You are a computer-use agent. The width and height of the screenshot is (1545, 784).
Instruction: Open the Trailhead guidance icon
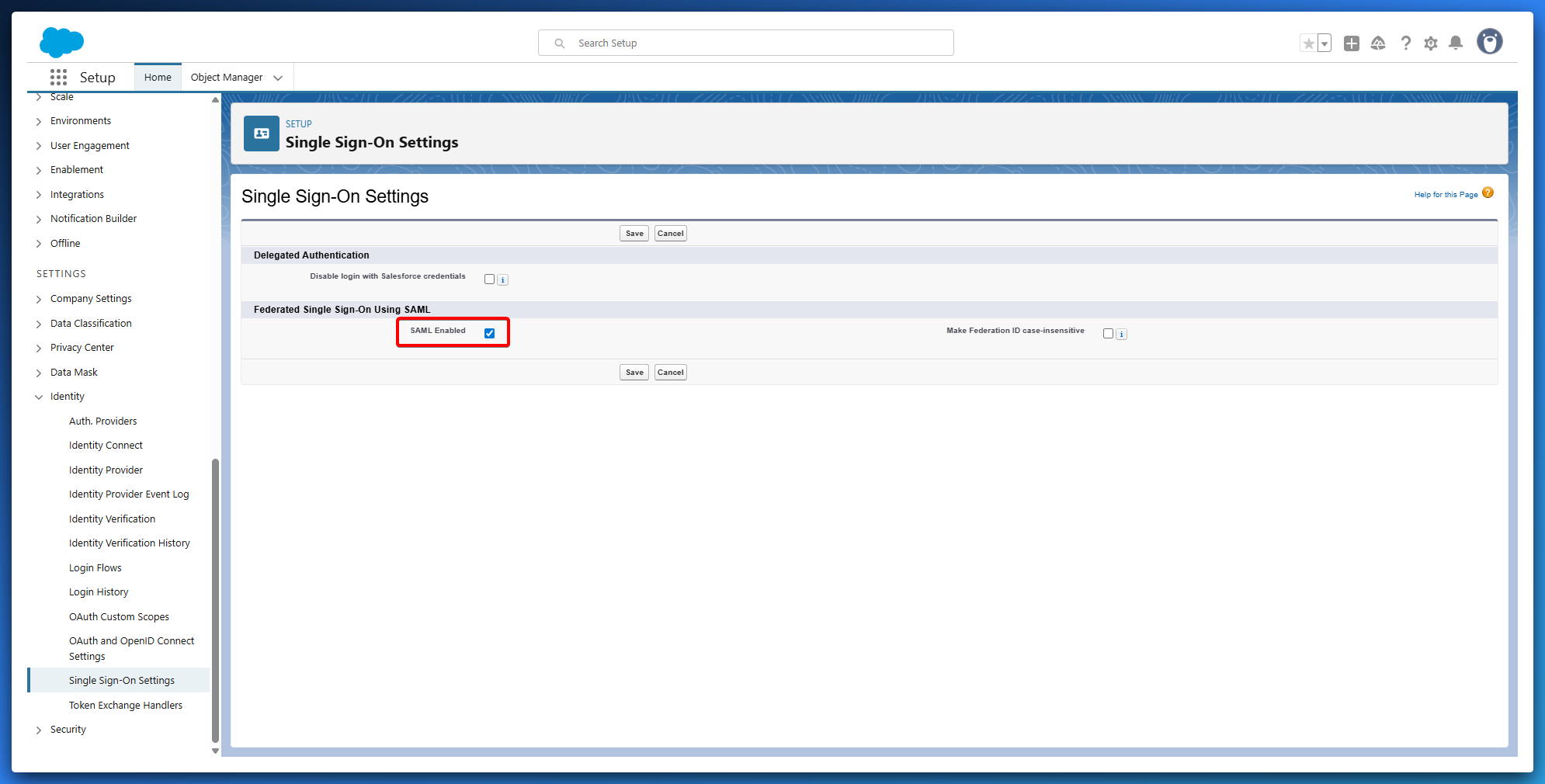1378,43
